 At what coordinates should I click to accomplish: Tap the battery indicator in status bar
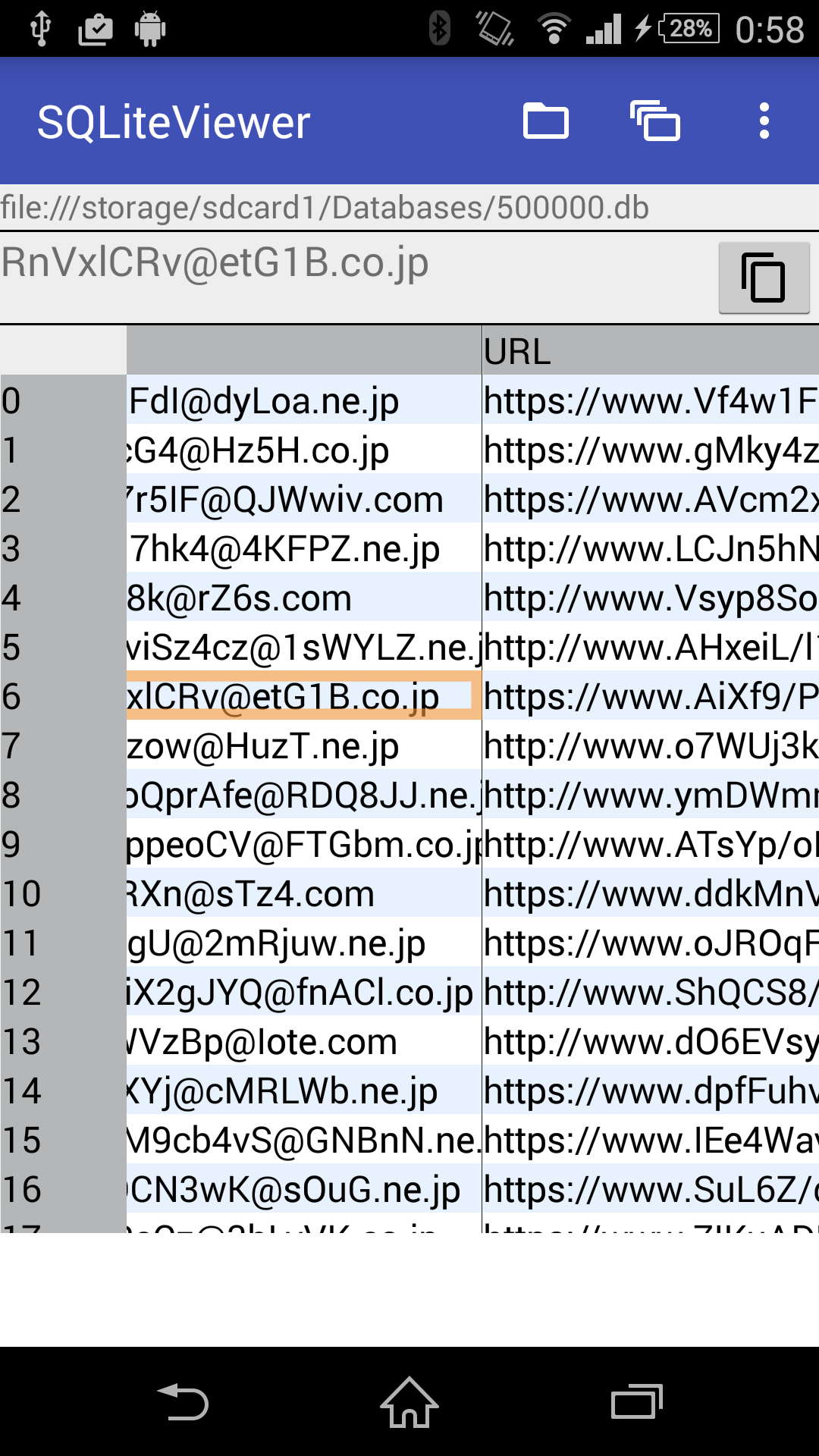point(689,29)
